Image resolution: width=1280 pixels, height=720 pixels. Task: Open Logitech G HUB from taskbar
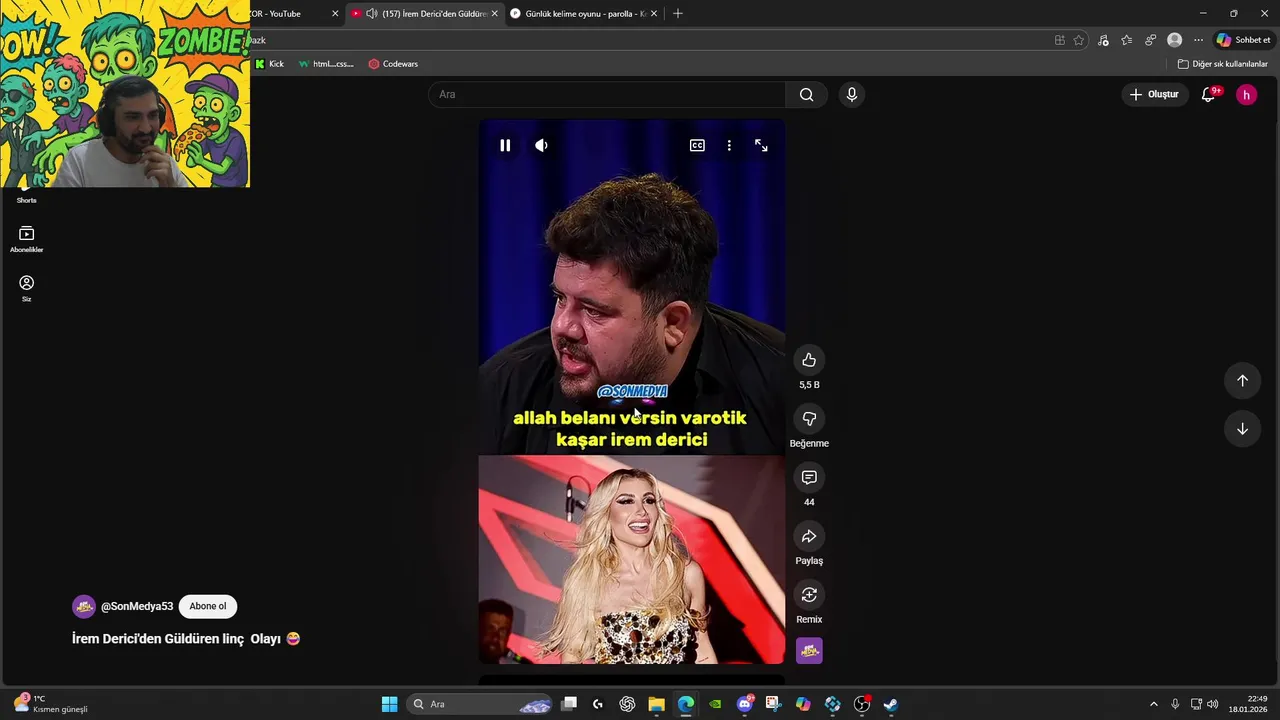point(598,704)
